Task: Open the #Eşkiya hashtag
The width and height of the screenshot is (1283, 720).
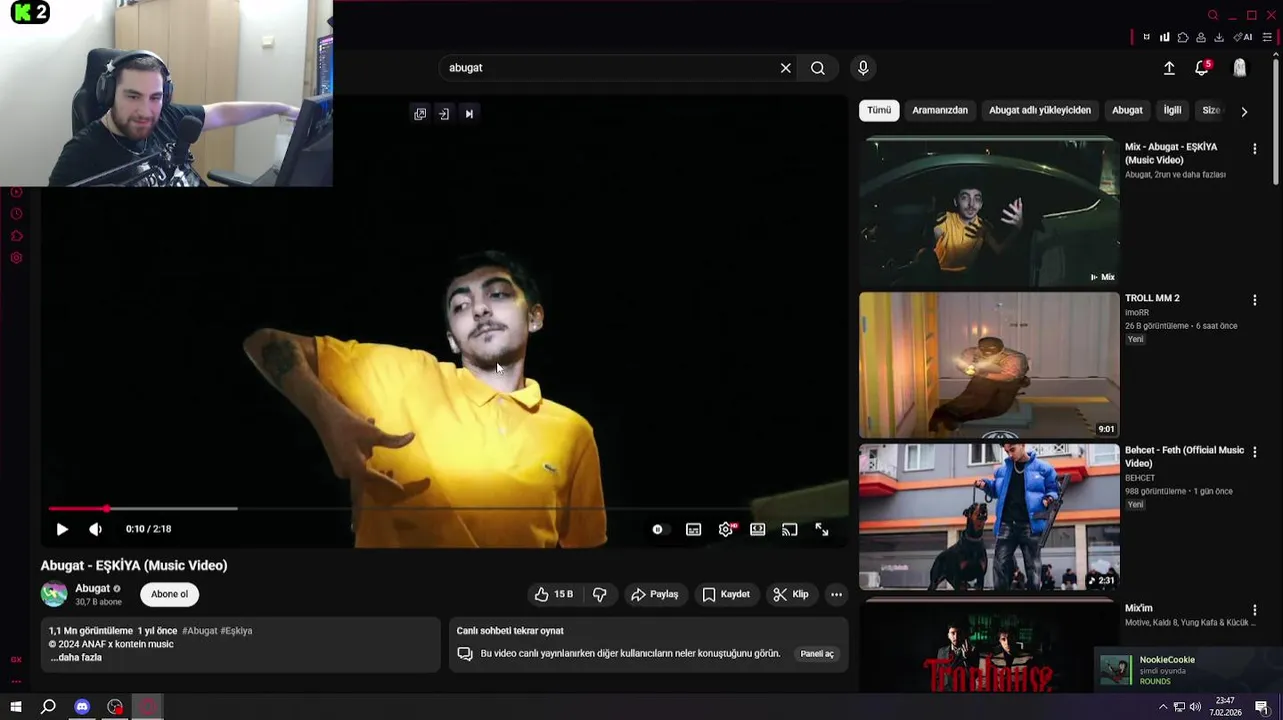Action: (x=236, y=631)
